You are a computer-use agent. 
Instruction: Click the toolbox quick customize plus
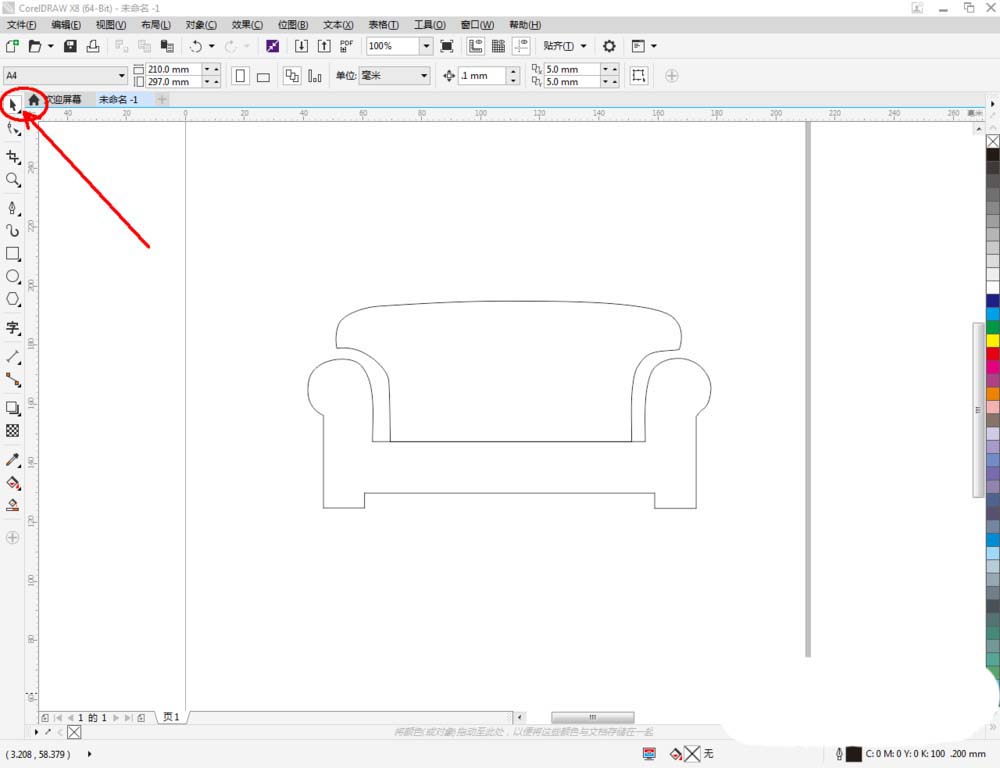tap(13, 538)
